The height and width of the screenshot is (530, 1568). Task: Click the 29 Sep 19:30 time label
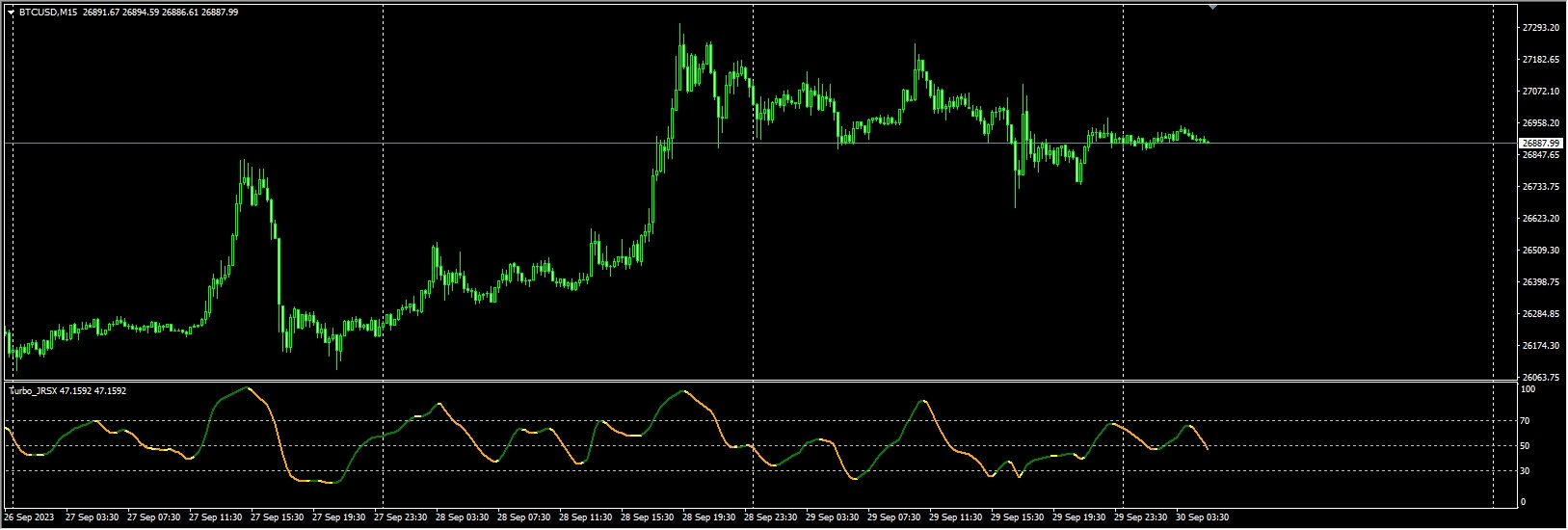pos(1079,517)
